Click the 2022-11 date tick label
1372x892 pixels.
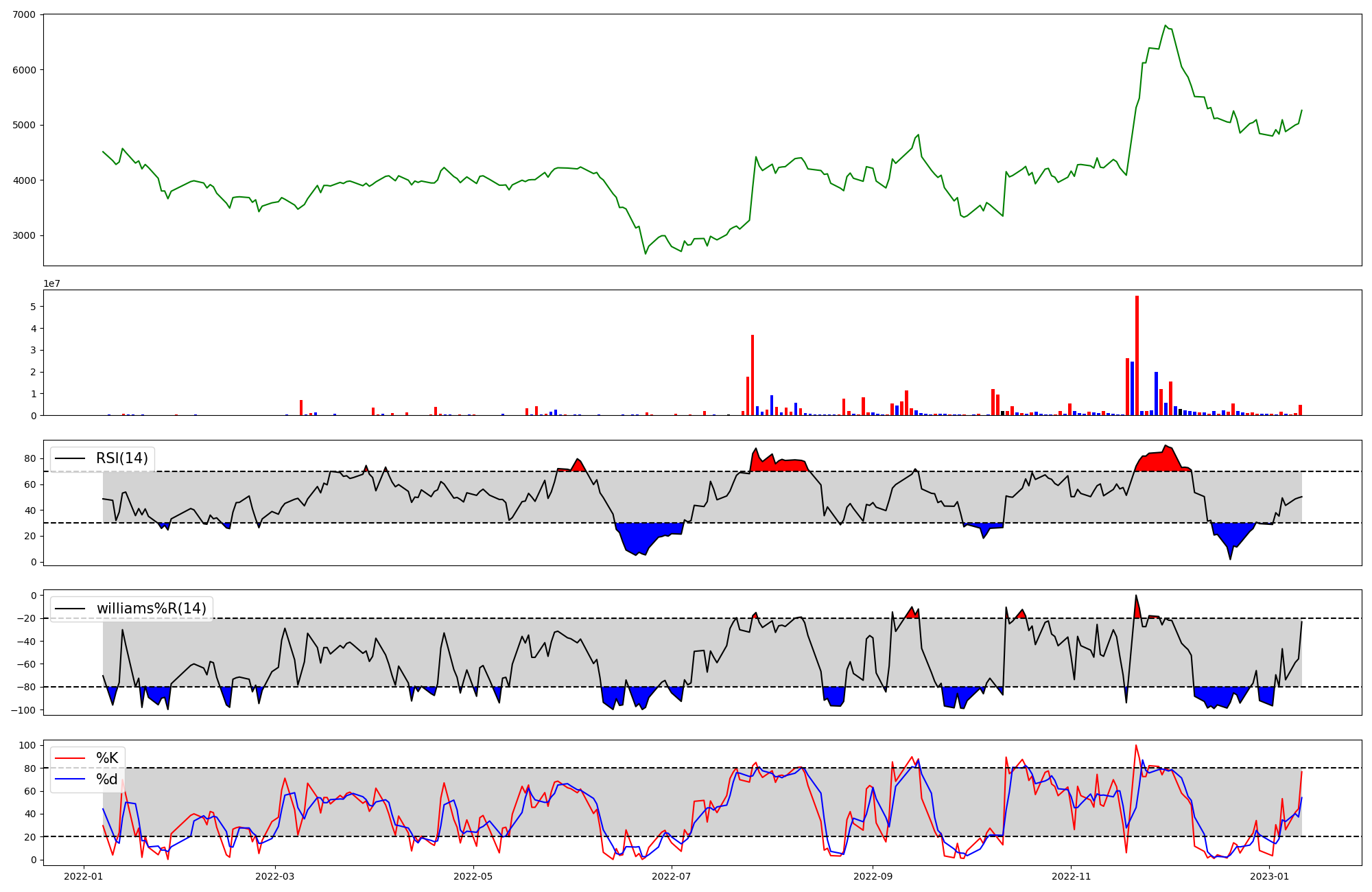[x=1071, y=876]
